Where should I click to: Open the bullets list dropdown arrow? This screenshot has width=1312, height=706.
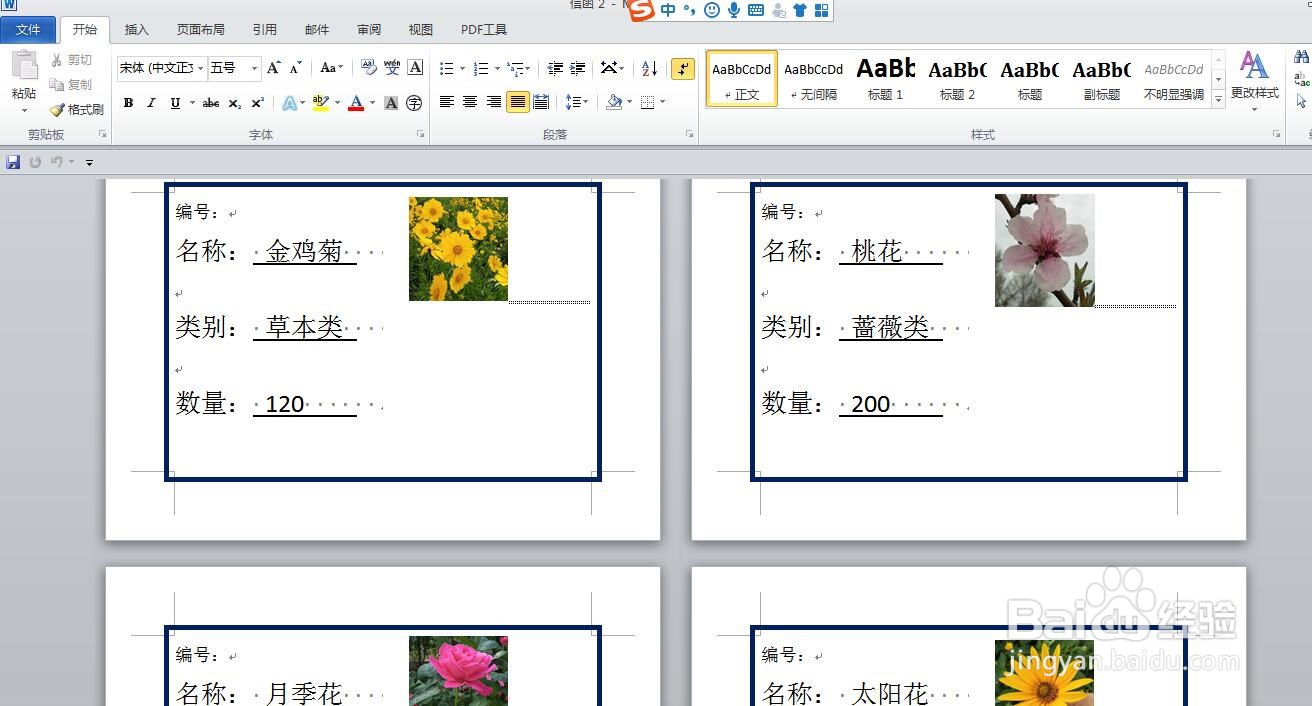[462, 69]
